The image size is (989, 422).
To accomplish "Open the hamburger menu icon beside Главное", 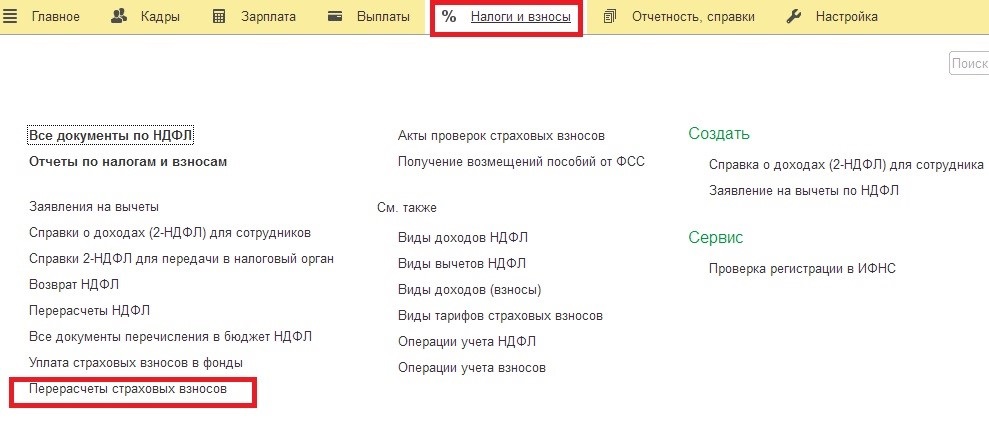I will click(x=9, y=16).
